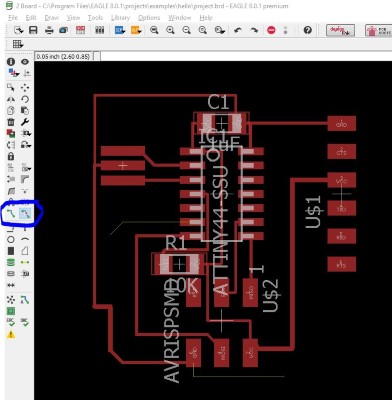392x400 pixels.
Task: Open the View menu
Action: pos(73,17)
